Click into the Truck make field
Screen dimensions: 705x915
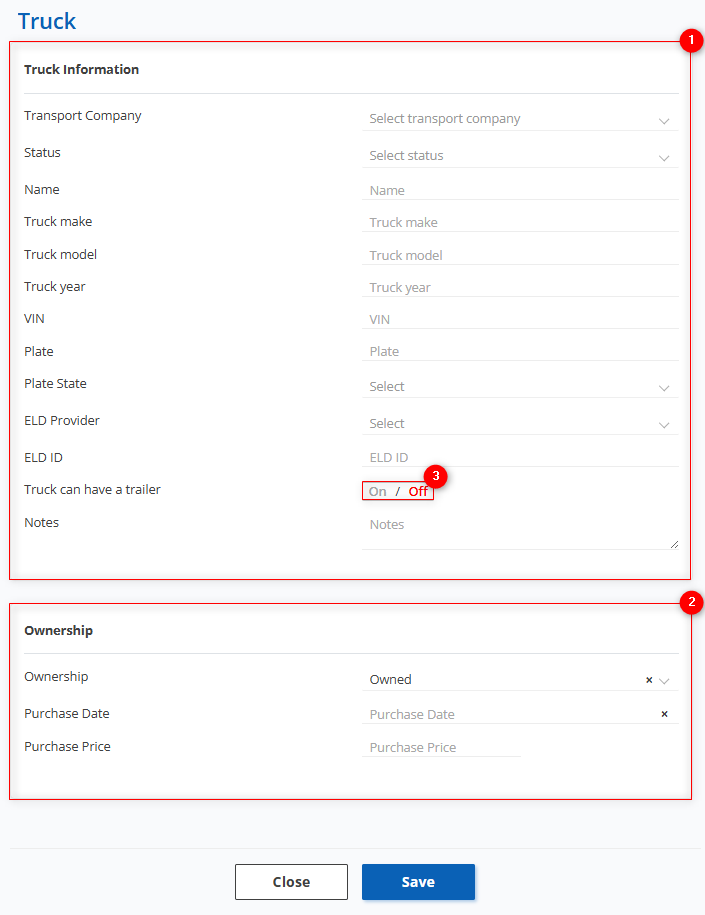519,223
